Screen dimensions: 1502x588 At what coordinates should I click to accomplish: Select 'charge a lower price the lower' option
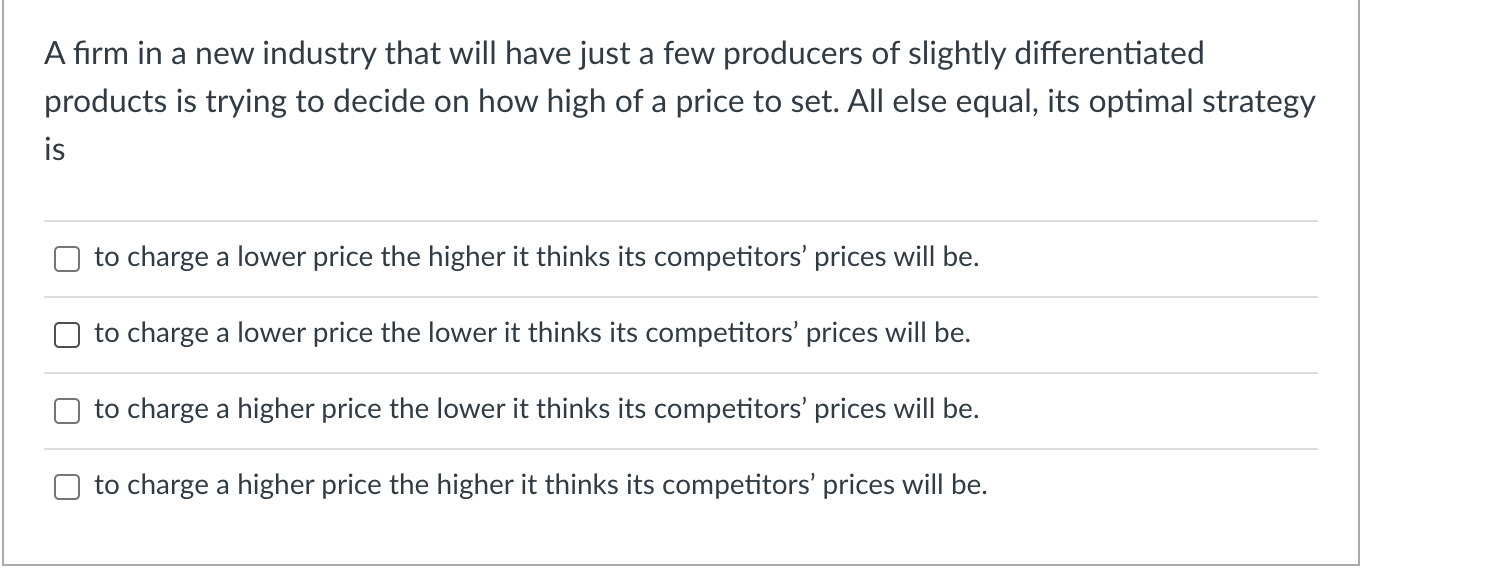tap(66, 334)
